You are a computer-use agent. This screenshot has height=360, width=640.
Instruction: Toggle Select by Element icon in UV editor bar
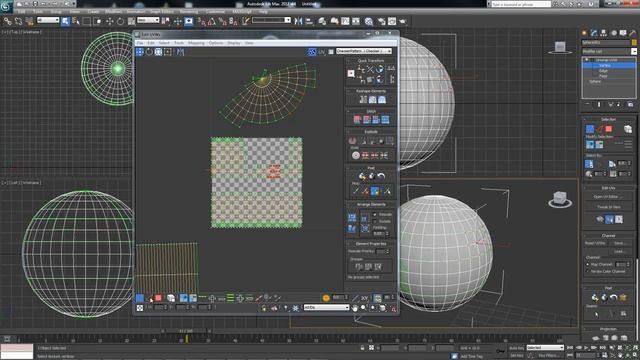tap(171, 298)
